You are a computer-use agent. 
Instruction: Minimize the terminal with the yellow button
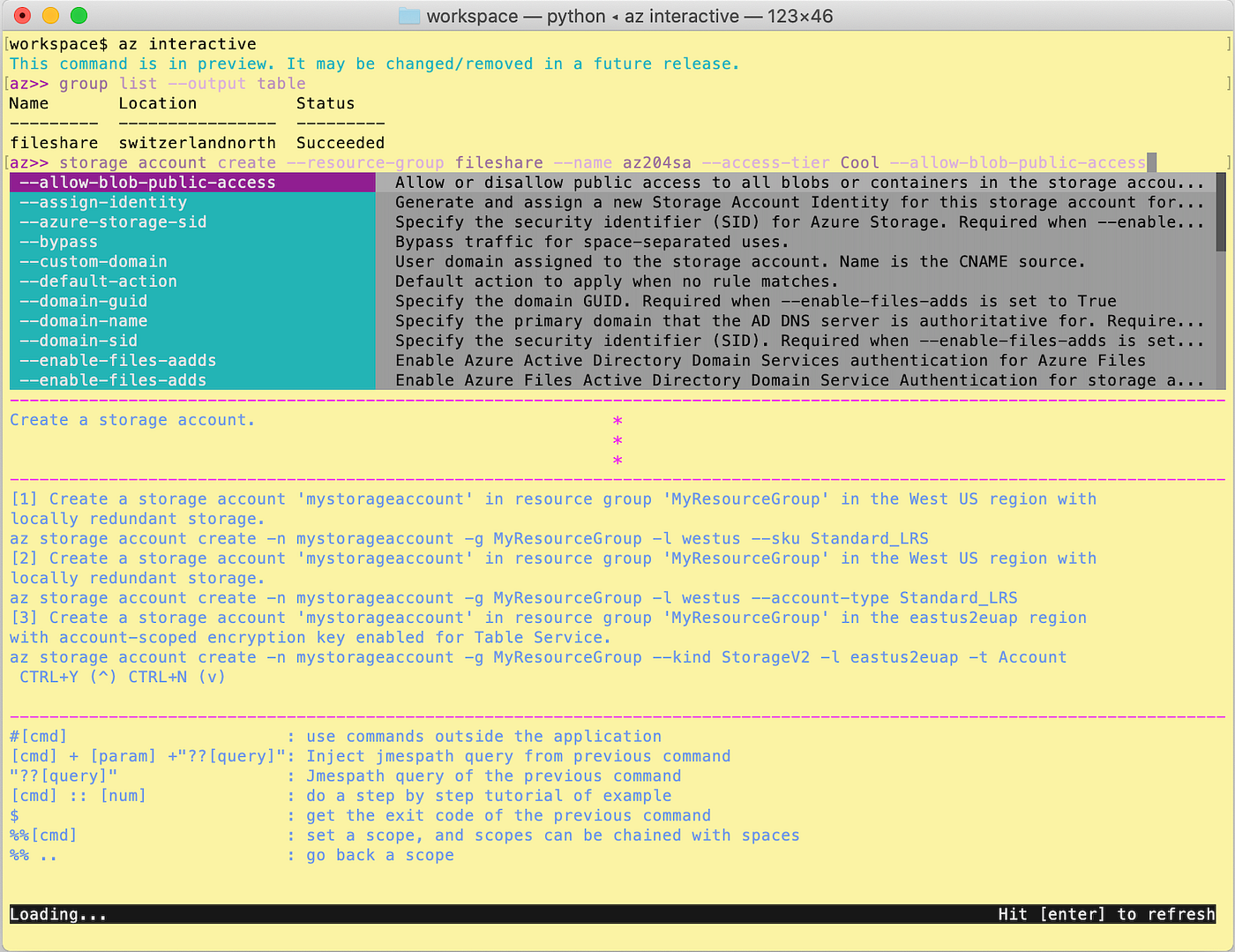click(x=51, y=16)
